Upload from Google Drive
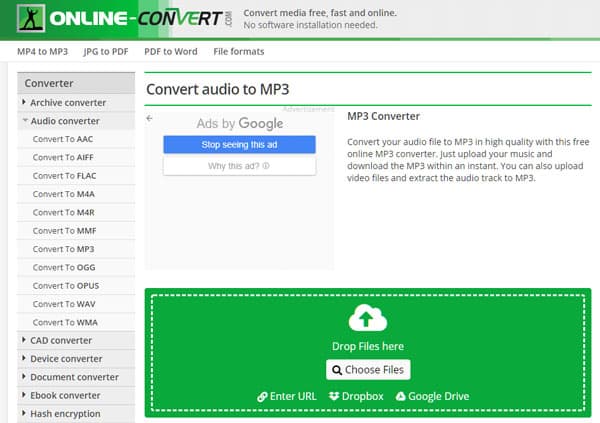Viewport: 600px width, 423px height. [432, 396]
